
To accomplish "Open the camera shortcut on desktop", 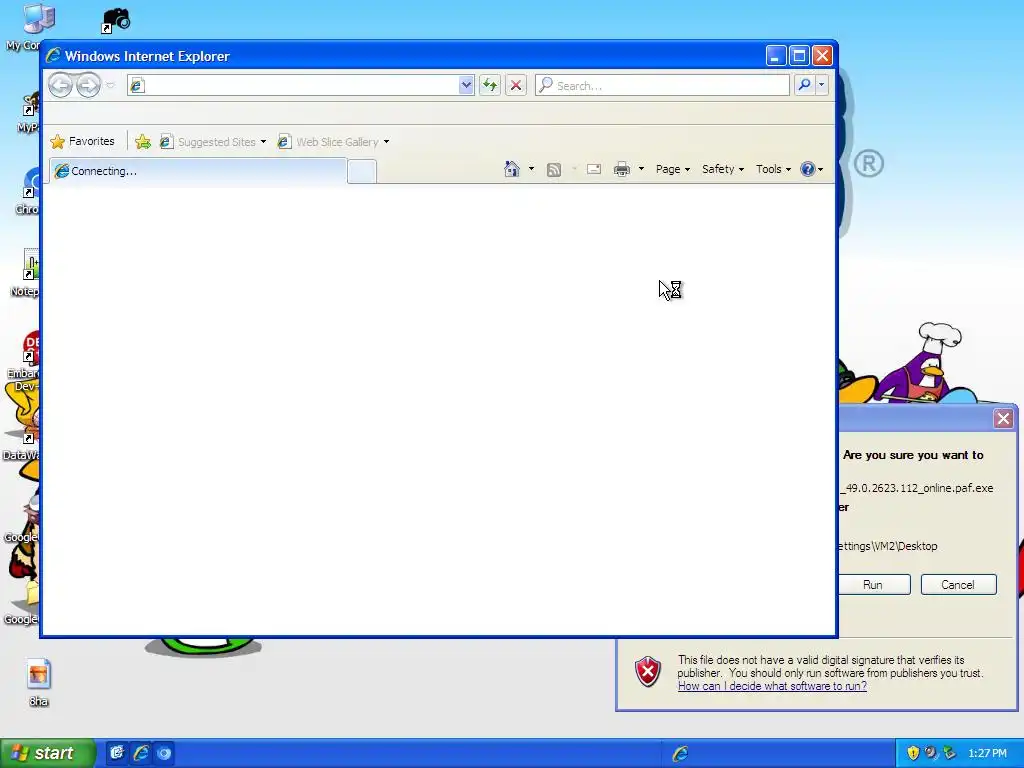I will click(116, 20).
